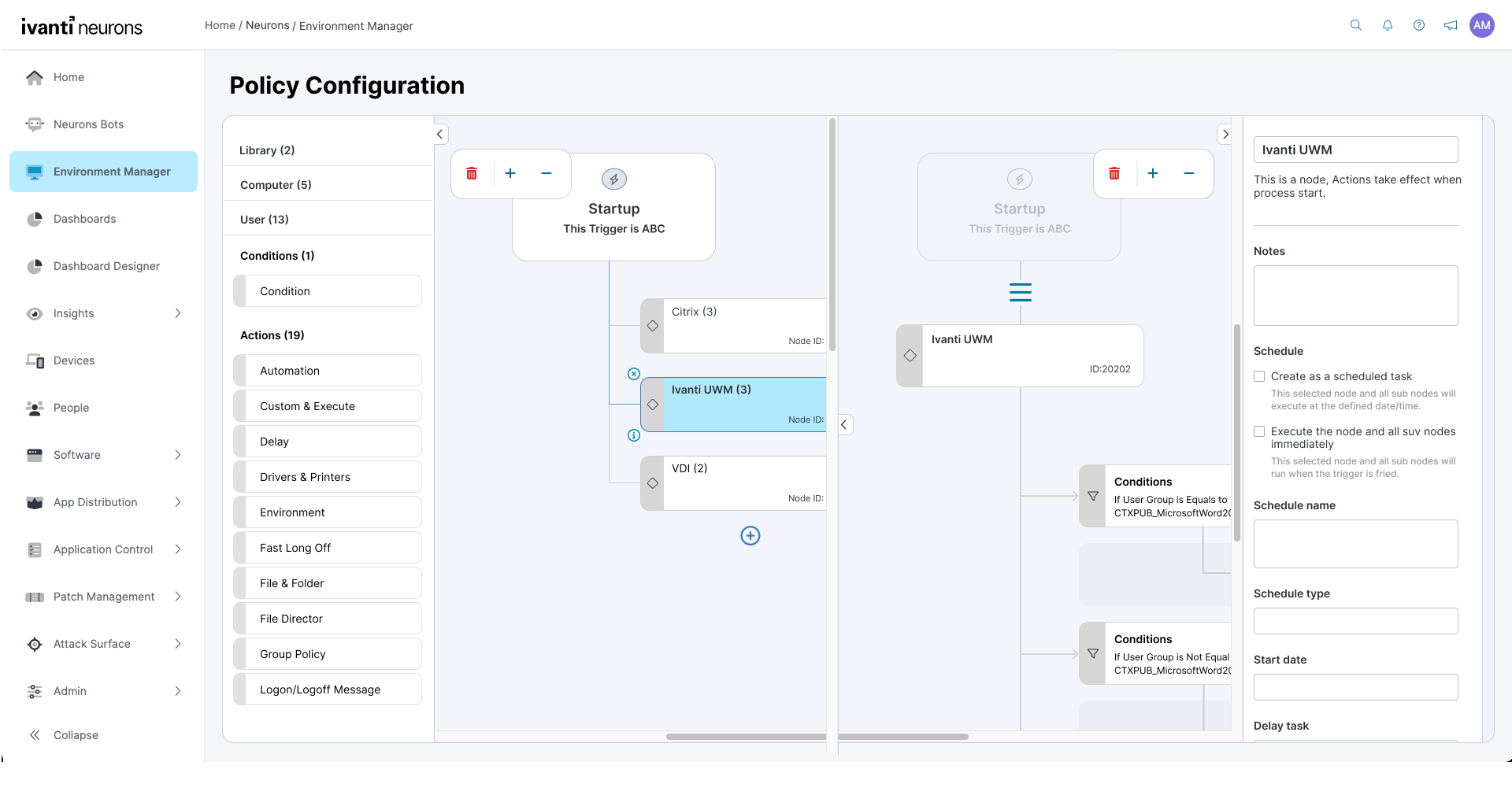Click the hamburger lines icon below right Startup
This screenshot has width=1512, height=806.
click(x=1021, y=292)
